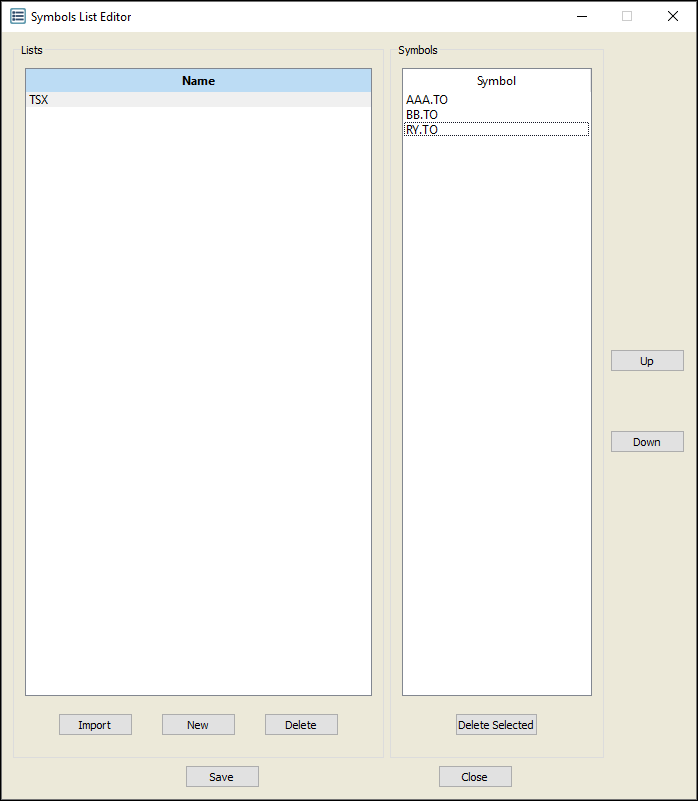The width and height of the screenshot is (698, 801).
Task: Close the window with the X button
Action: click(673, 16)
